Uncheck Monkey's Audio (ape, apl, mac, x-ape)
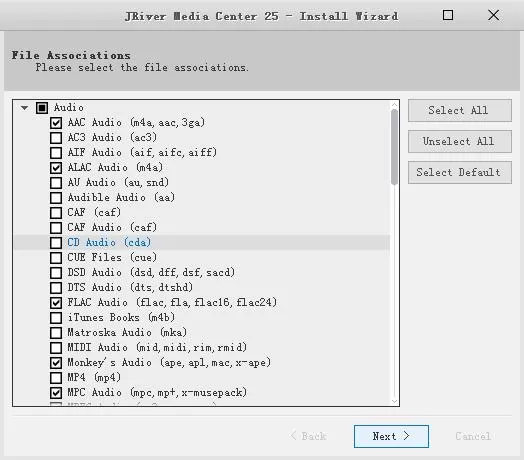The image size is (524, 460). (56, 363)
